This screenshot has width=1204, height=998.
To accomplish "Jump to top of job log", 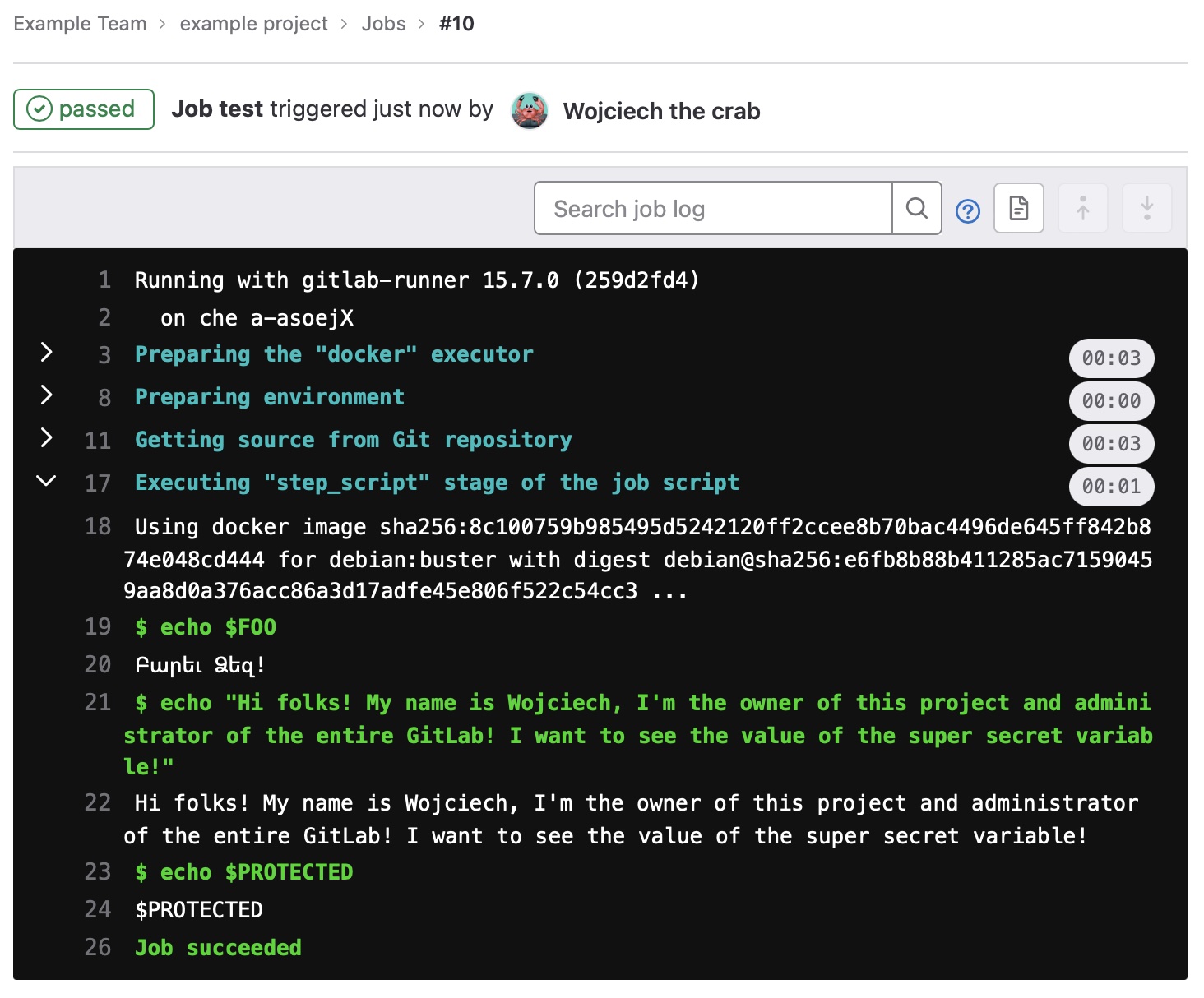I will (1083, 208).
